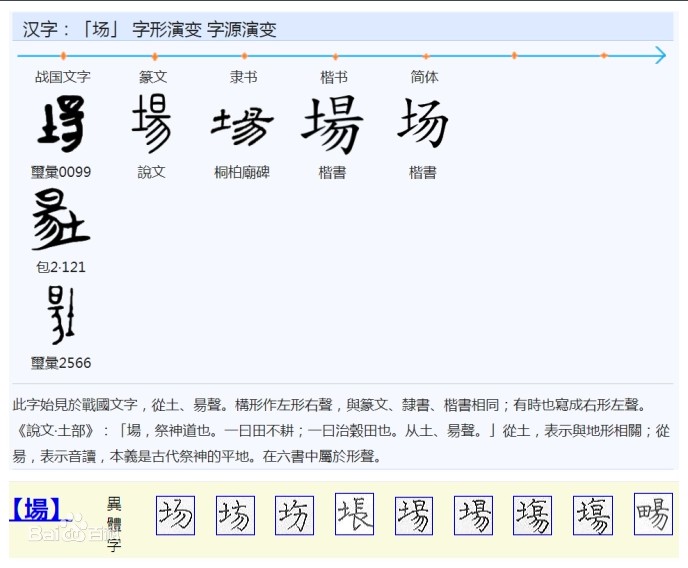Click the 楷書 caption under simplified 场
This screenshot has width=688, height=568.
(423, 172)
